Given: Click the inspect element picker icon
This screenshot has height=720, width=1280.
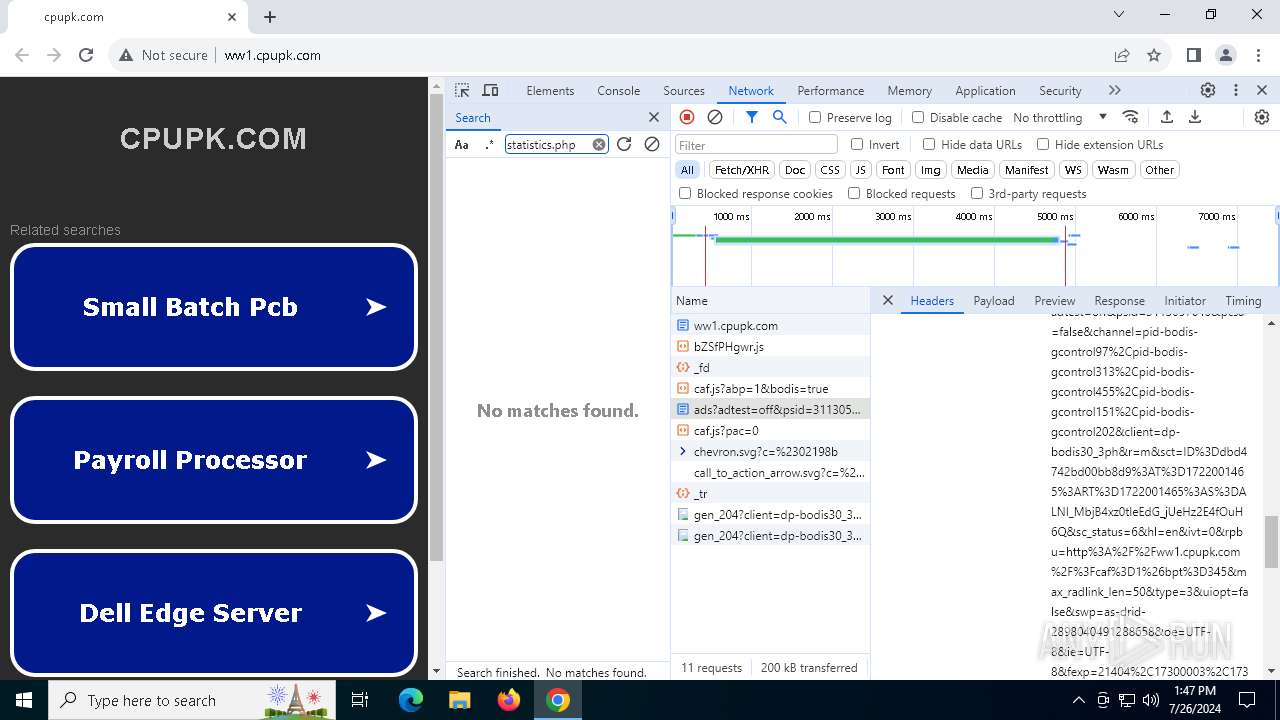Looking at the screenshot, I should click(462, 90).
